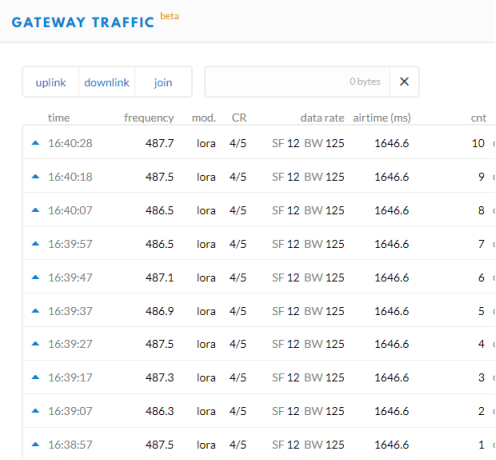Select the airtime (ms) column header
This screenshot has width=496, height=460.
coord(382,118)
